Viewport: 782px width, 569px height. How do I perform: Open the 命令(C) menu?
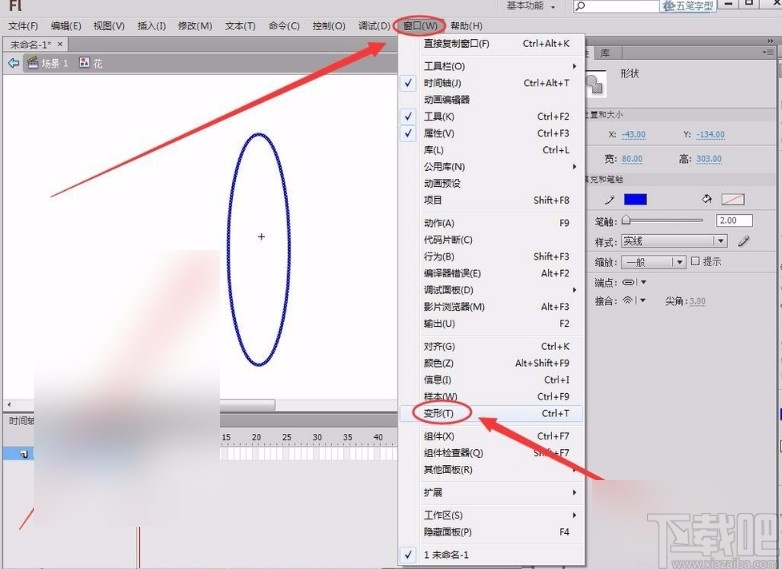tap(284, 26)
